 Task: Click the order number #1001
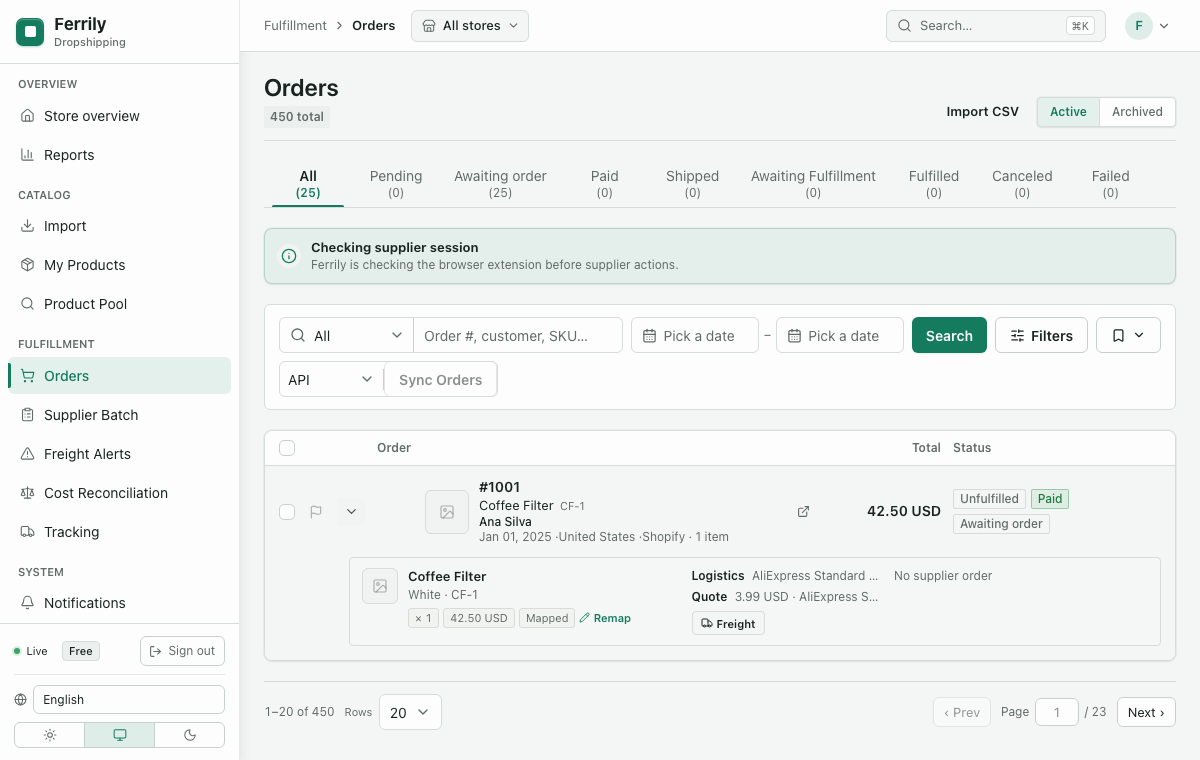click(500, 487)
